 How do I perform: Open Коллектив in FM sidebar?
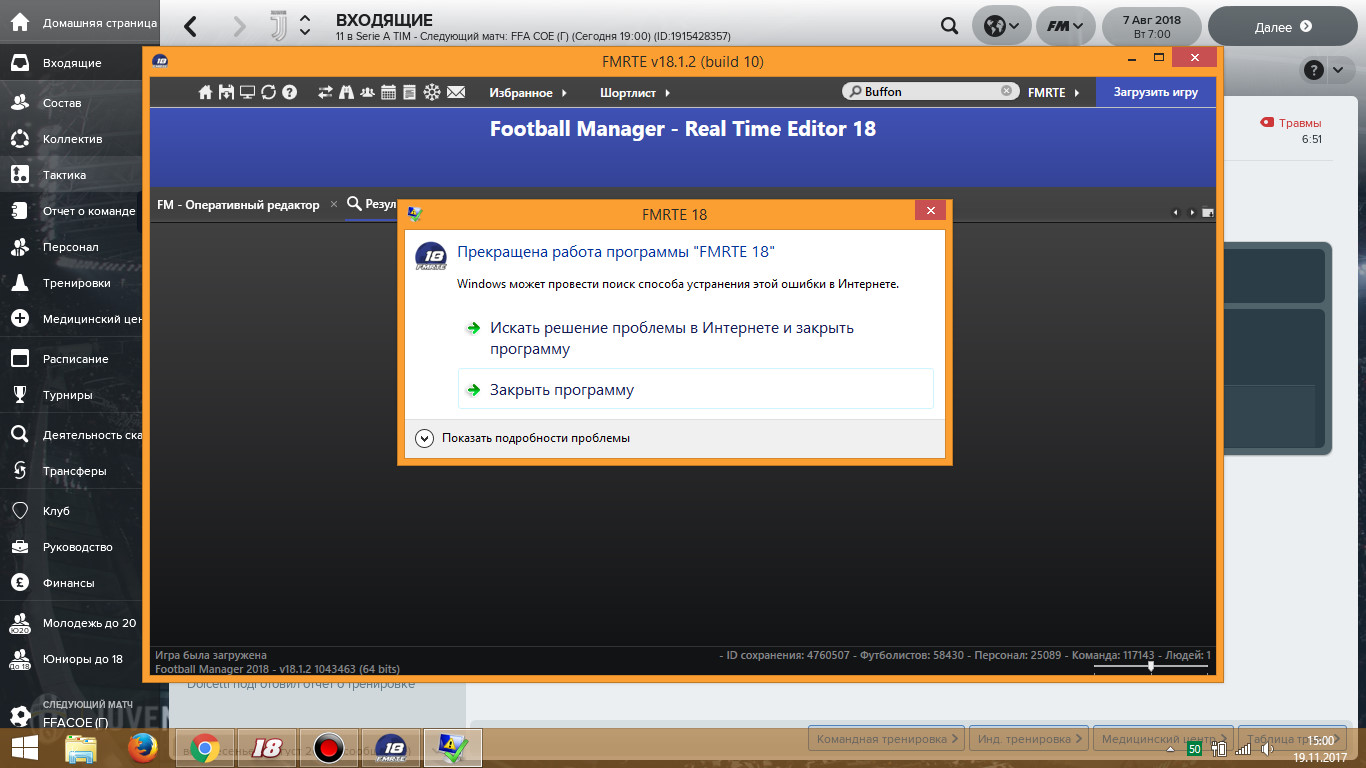coord(71,139)
